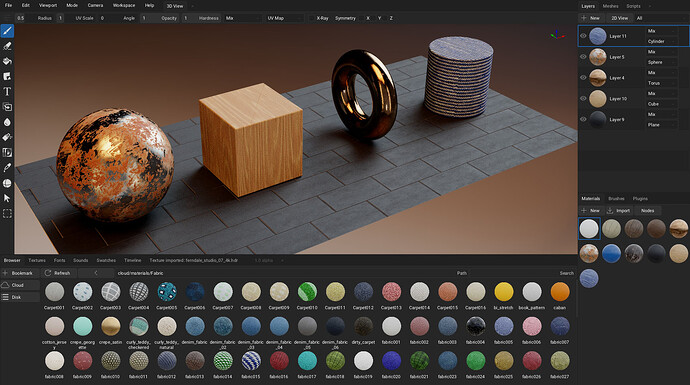Click the Bookmark button
Viewport: 690px width, 385px height.
[20, 273]
